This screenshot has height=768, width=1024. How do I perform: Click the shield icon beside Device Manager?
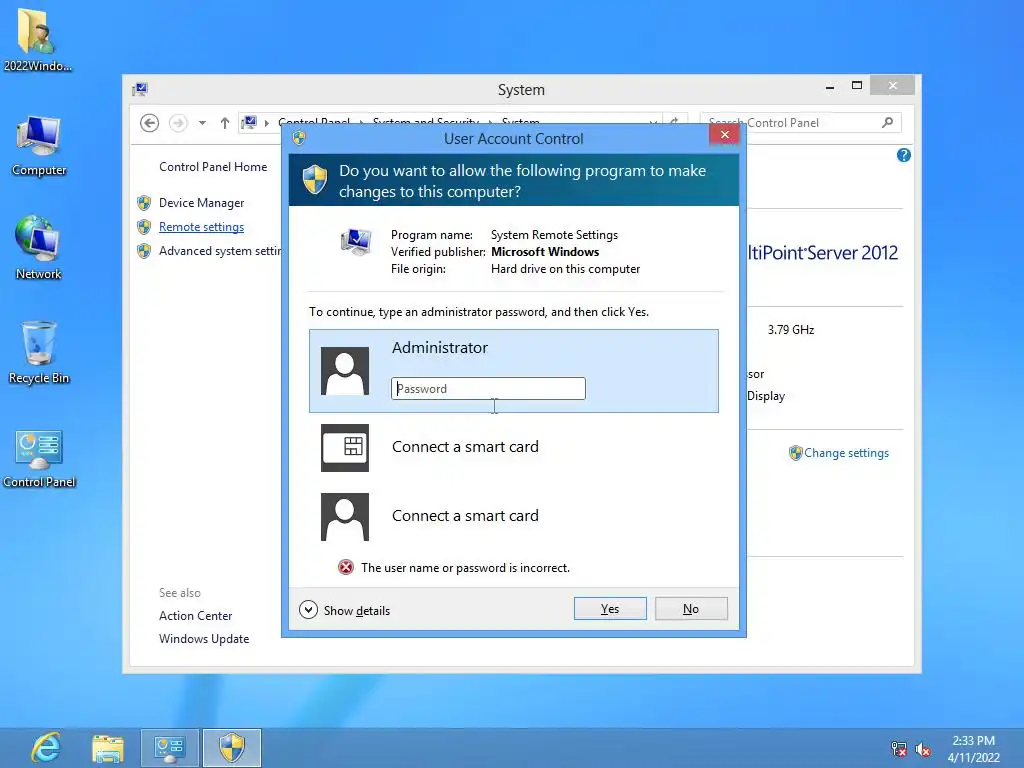coord(144,202)
